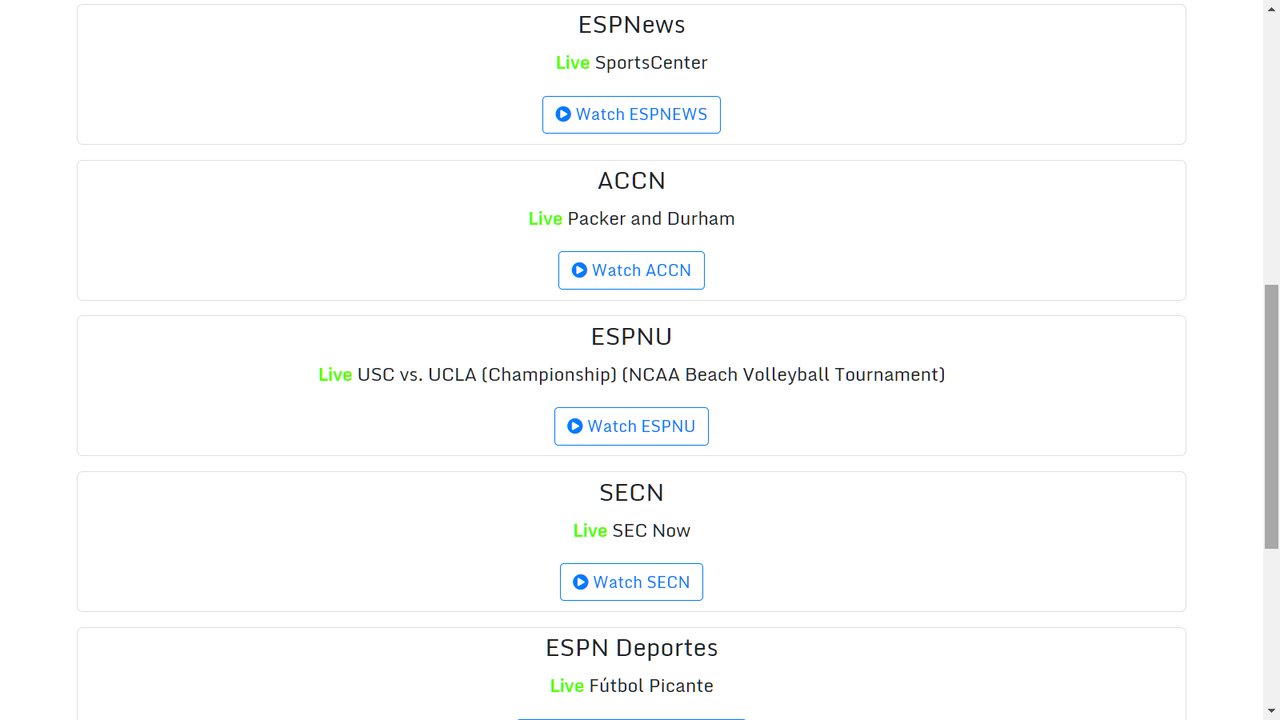The image size is (1280, 720).
Task: Select the SECN channel heading
Action: click(x=631, y=492)
